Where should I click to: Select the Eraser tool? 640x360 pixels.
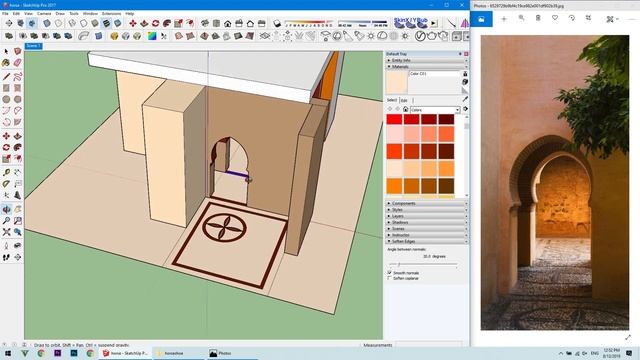coord(17,62)
